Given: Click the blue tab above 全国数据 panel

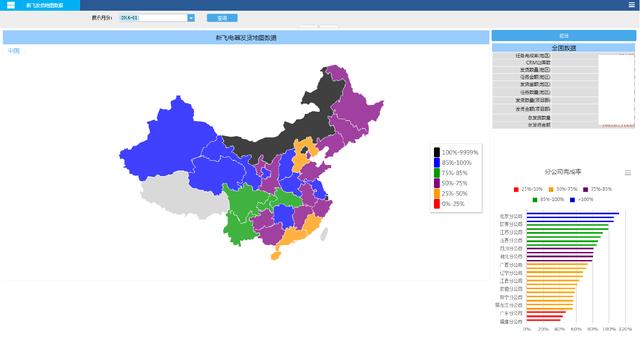Looking at the screenshot, I should [564, 36].
